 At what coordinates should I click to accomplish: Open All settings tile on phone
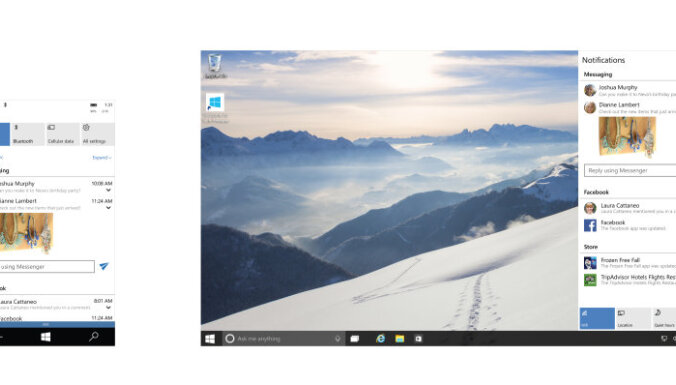pos(97,134)
